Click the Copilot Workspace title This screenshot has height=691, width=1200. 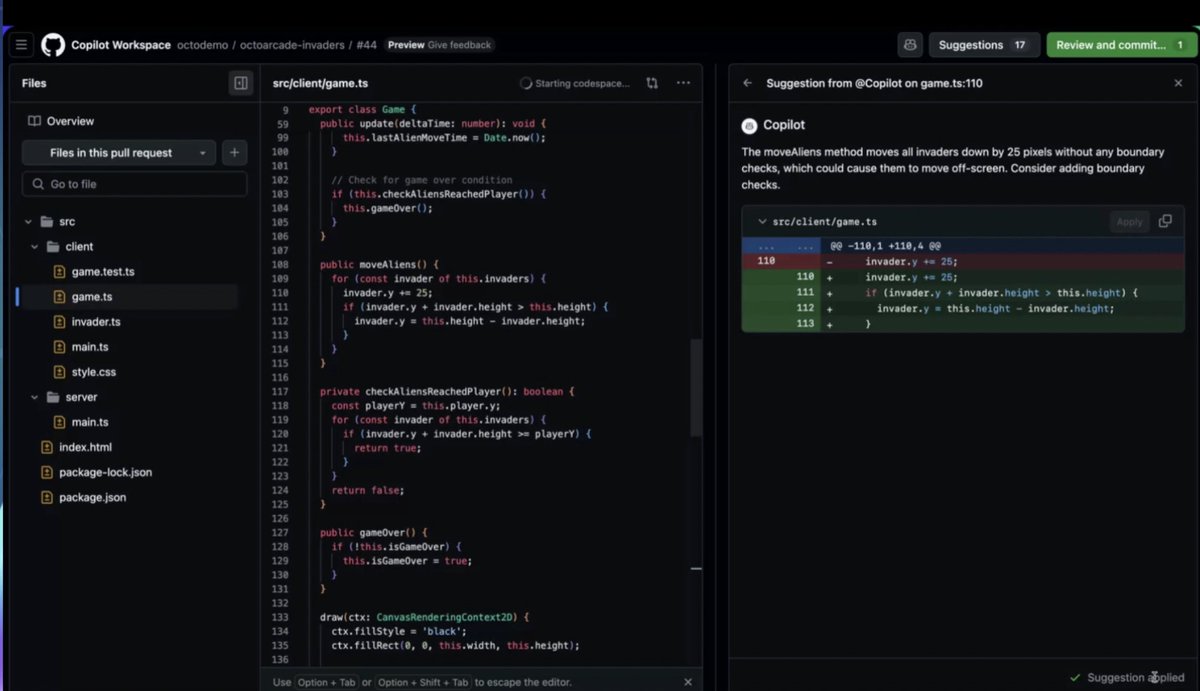click(x=121, y=45)
